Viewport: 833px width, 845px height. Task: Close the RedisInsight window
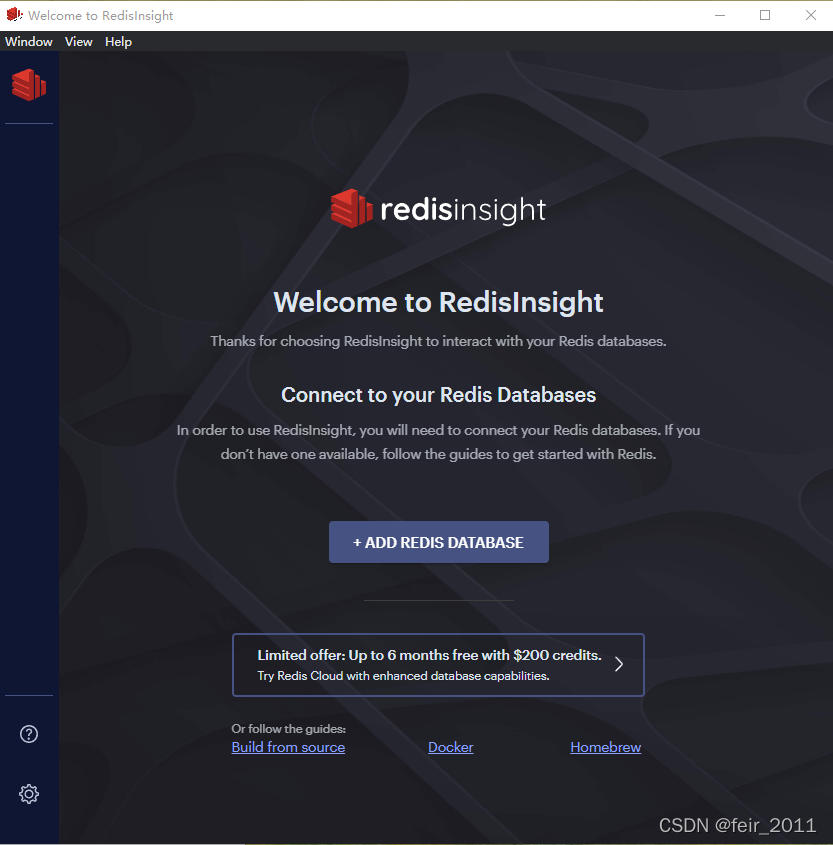(x=811, y=15)
